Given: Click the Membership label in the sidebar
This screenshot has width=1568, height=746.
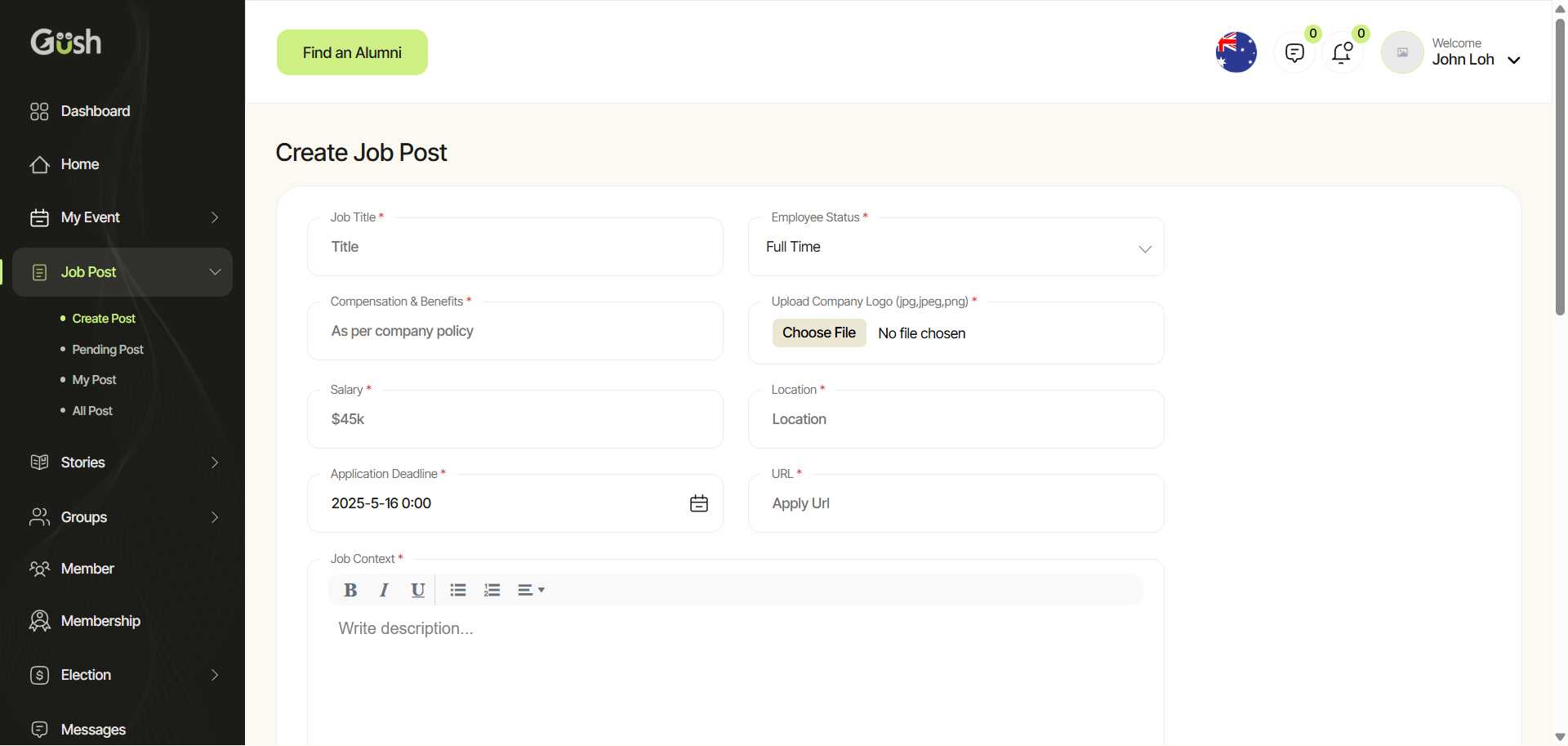Looking at the screenshot, I should click(100, 621).
